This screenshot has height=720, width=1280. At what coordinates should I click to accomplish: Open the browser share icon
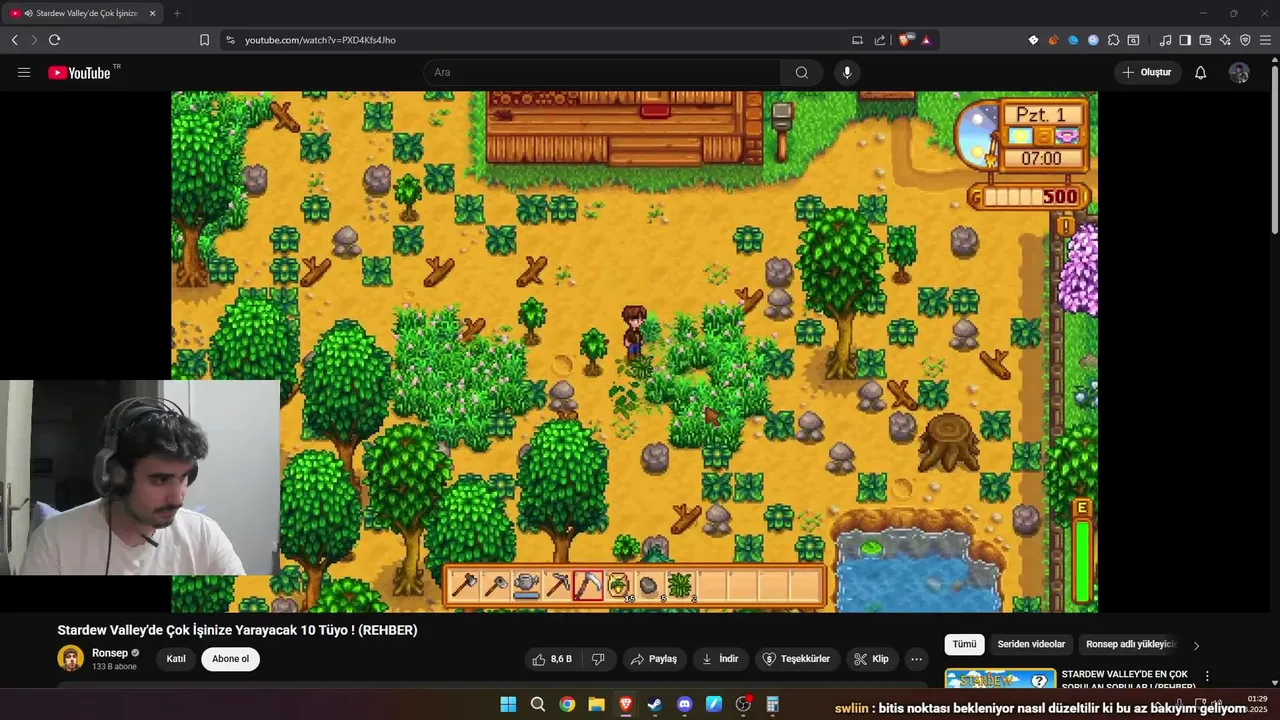pos(880,40)
